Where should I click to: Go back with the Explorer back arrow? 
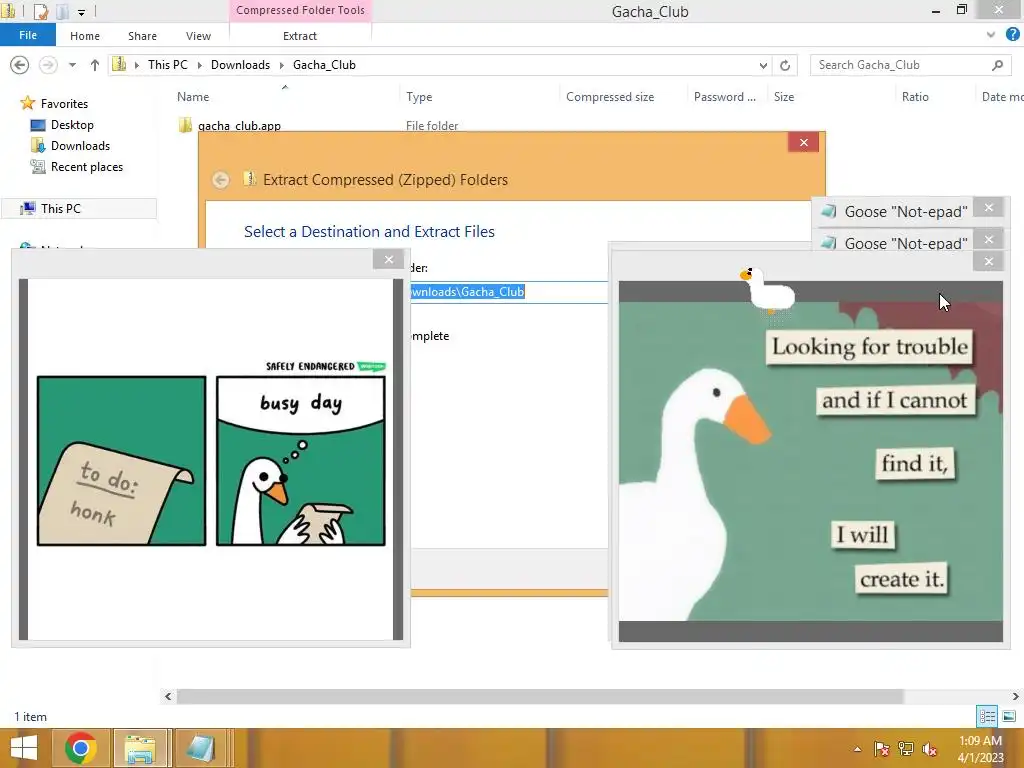click(x=20, y=65)
